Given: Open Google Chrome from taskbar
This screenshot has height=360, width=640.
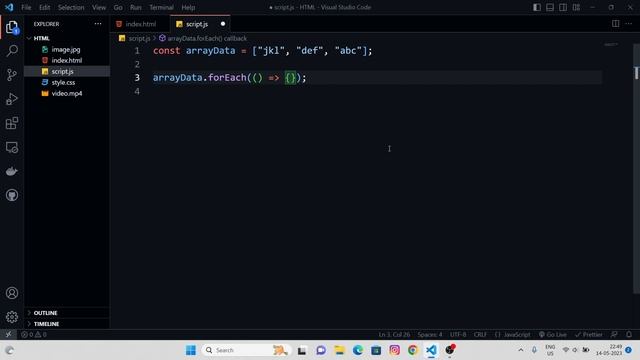Looking at the screenshot, I should click(413, 350).
